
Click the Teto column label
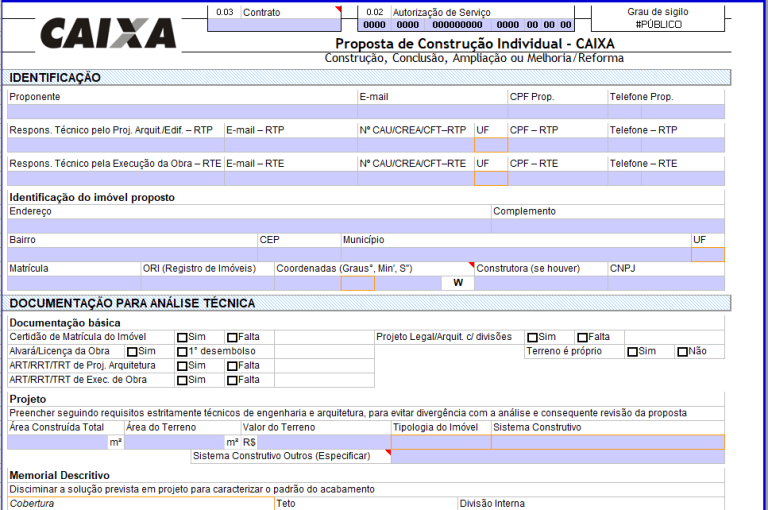pos(286,504)
